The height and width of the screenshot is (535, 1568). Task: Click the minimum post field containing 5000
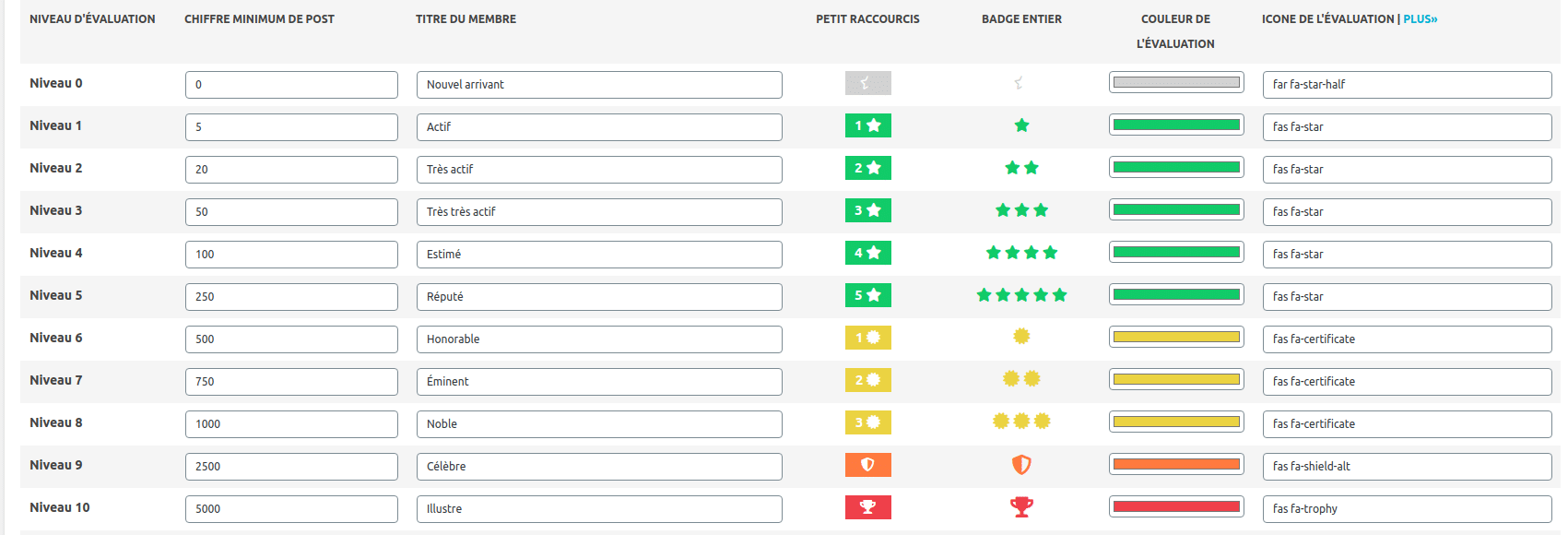291,509
